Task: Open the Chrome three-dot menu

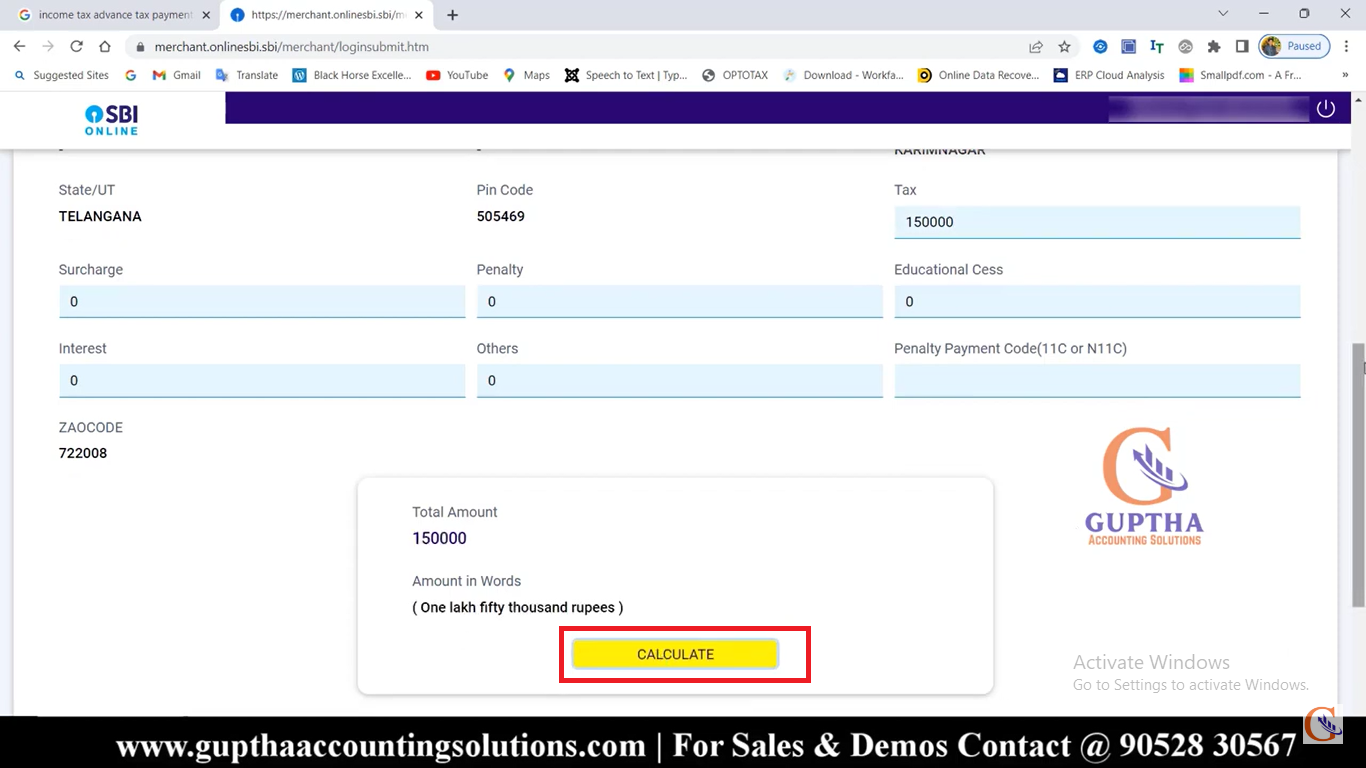Action: (1347, 46)
